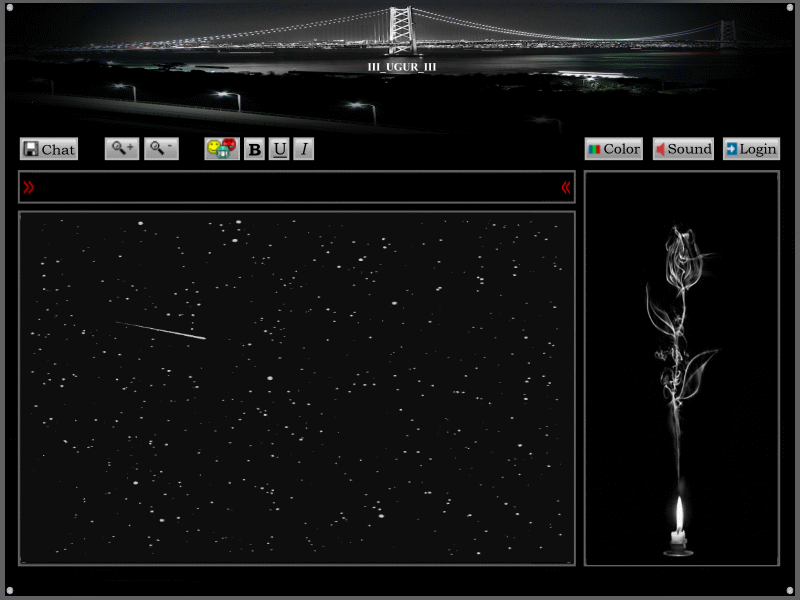Screen dimensions: 800x600
Task: Toggle underline text formatting
Action: pos(279,149)
